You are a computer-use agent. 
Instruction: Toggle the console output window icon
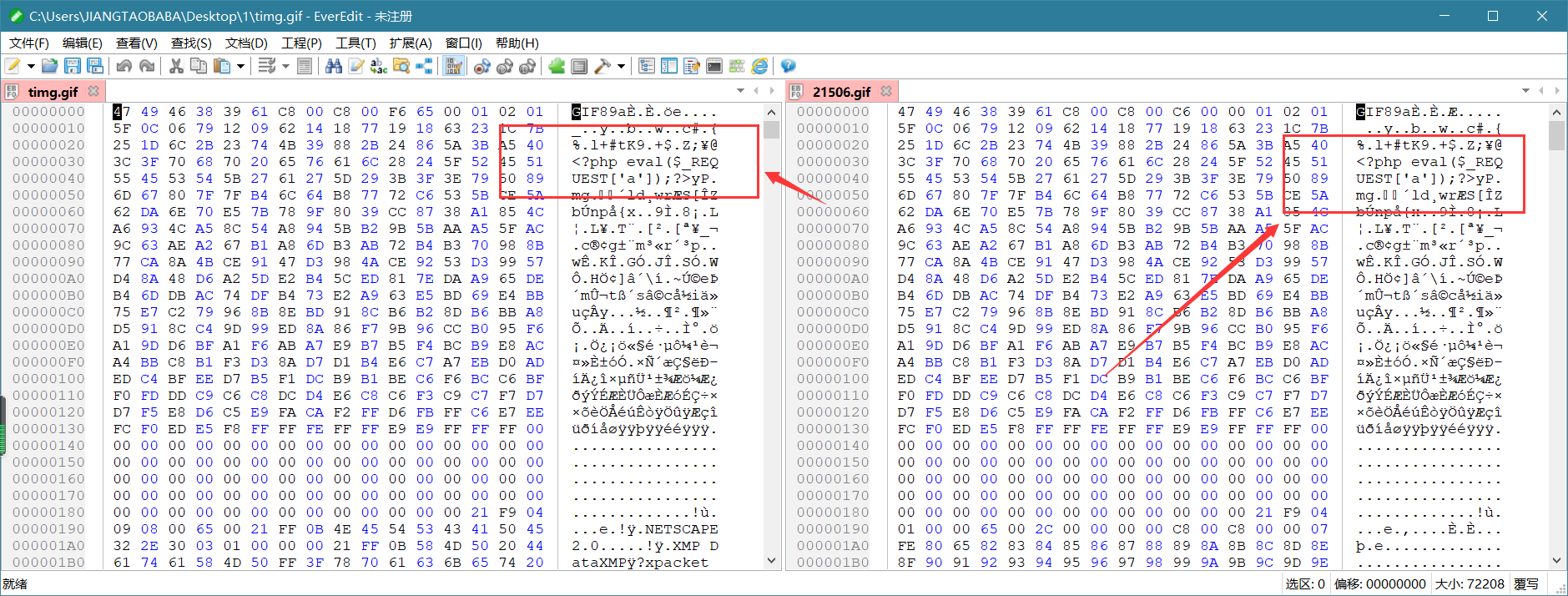coord(714,66)
